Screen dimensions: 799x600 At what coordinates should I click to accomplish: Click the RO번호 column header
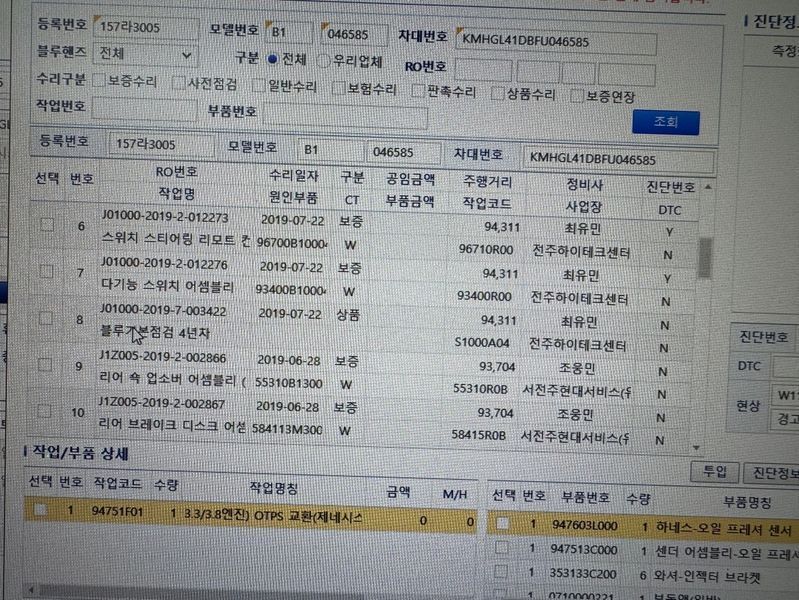176,172
